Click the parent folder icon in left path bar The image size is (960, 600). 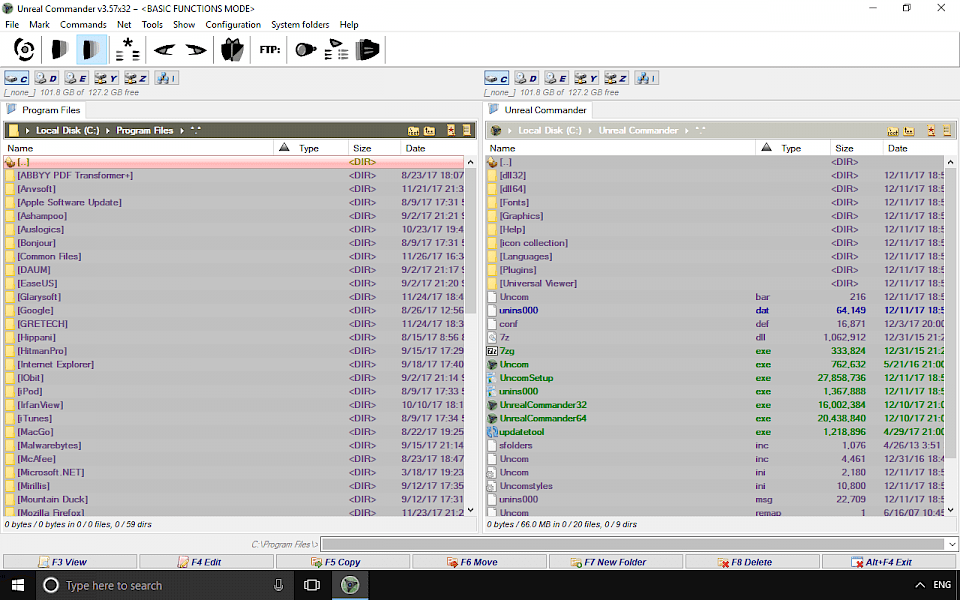[430, 131]
